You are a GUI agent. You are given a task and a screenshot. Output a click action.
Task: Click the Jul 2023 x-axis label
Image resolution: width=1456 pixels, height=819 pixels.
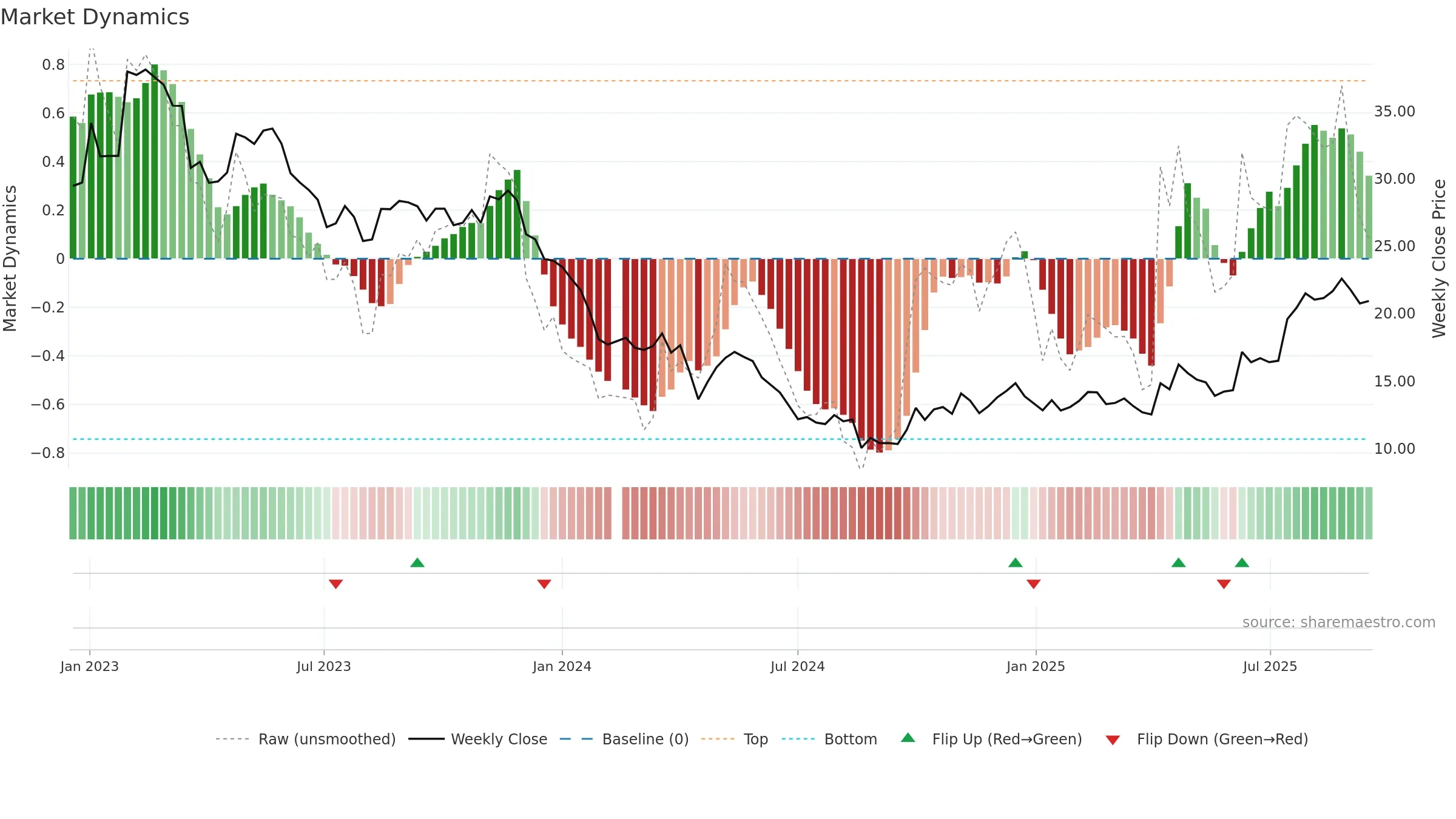tap(324, 666)
